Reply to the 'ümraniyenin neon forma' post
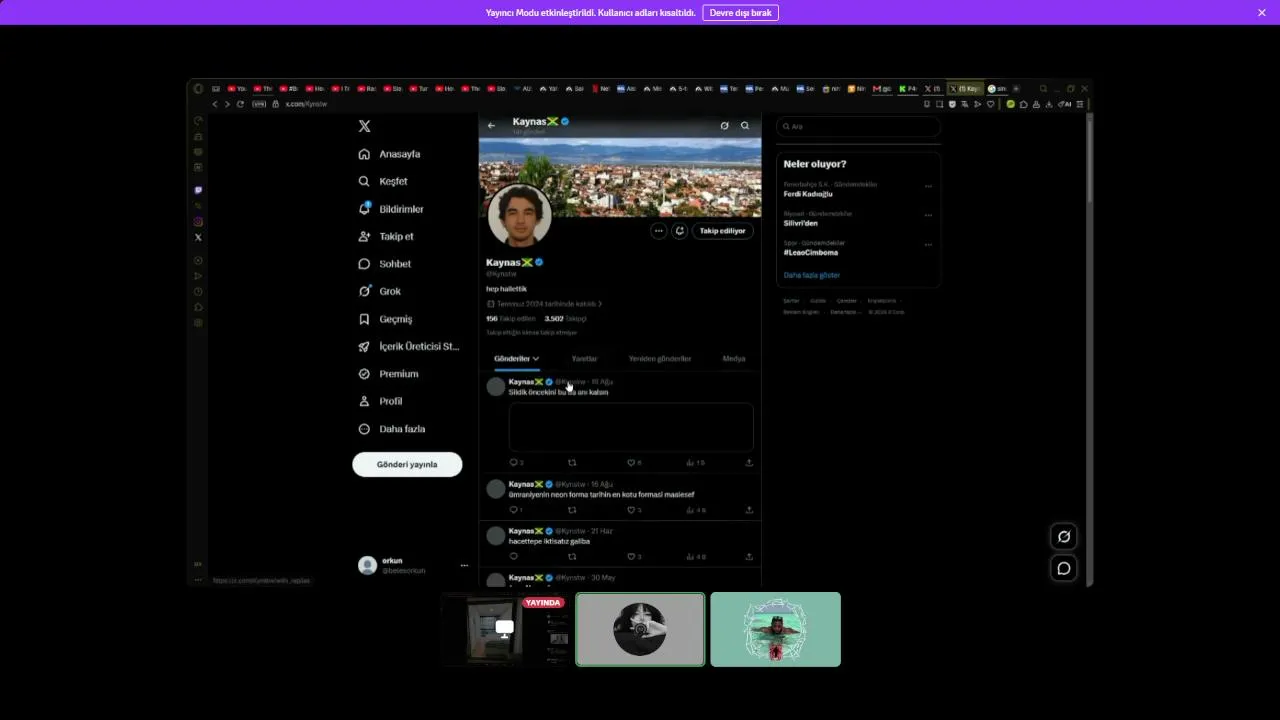 514,510
